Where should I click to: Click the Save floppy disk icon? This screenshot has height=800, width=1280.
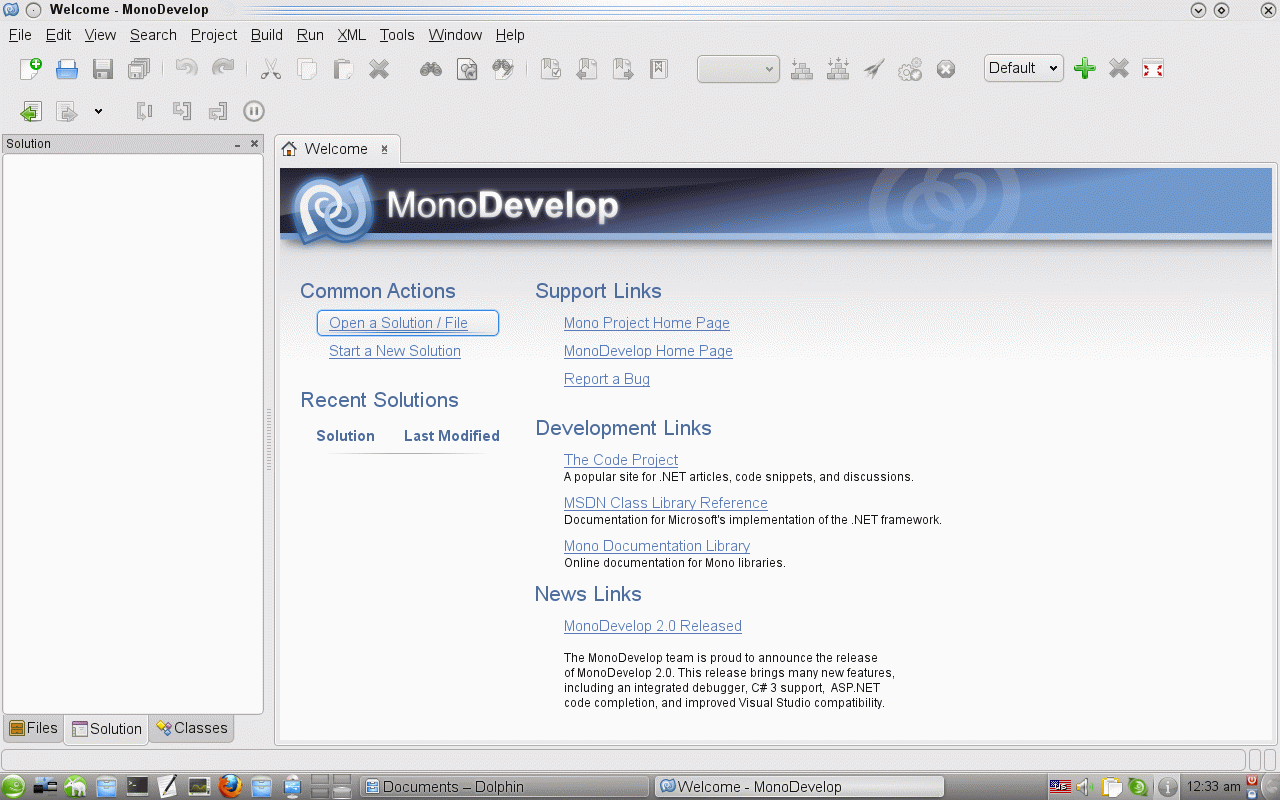click(x=103, y=69)
